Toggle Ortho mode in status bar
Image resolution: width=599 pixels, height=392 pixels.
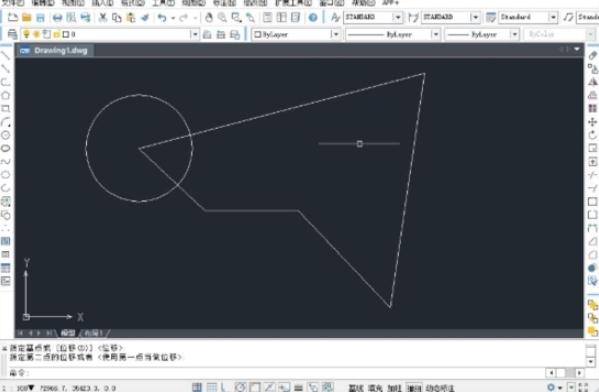226,387
